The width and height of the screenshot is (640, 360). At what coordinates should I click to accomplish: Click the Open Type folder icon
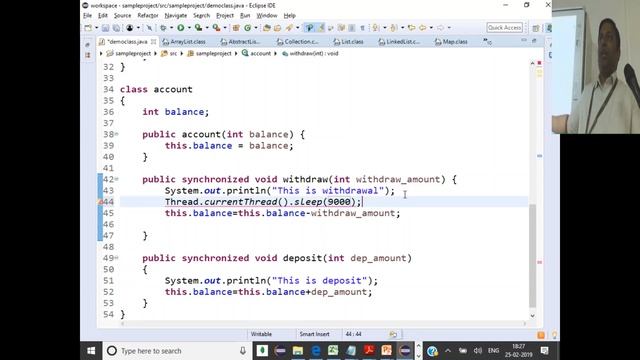(x=267, y=28)
